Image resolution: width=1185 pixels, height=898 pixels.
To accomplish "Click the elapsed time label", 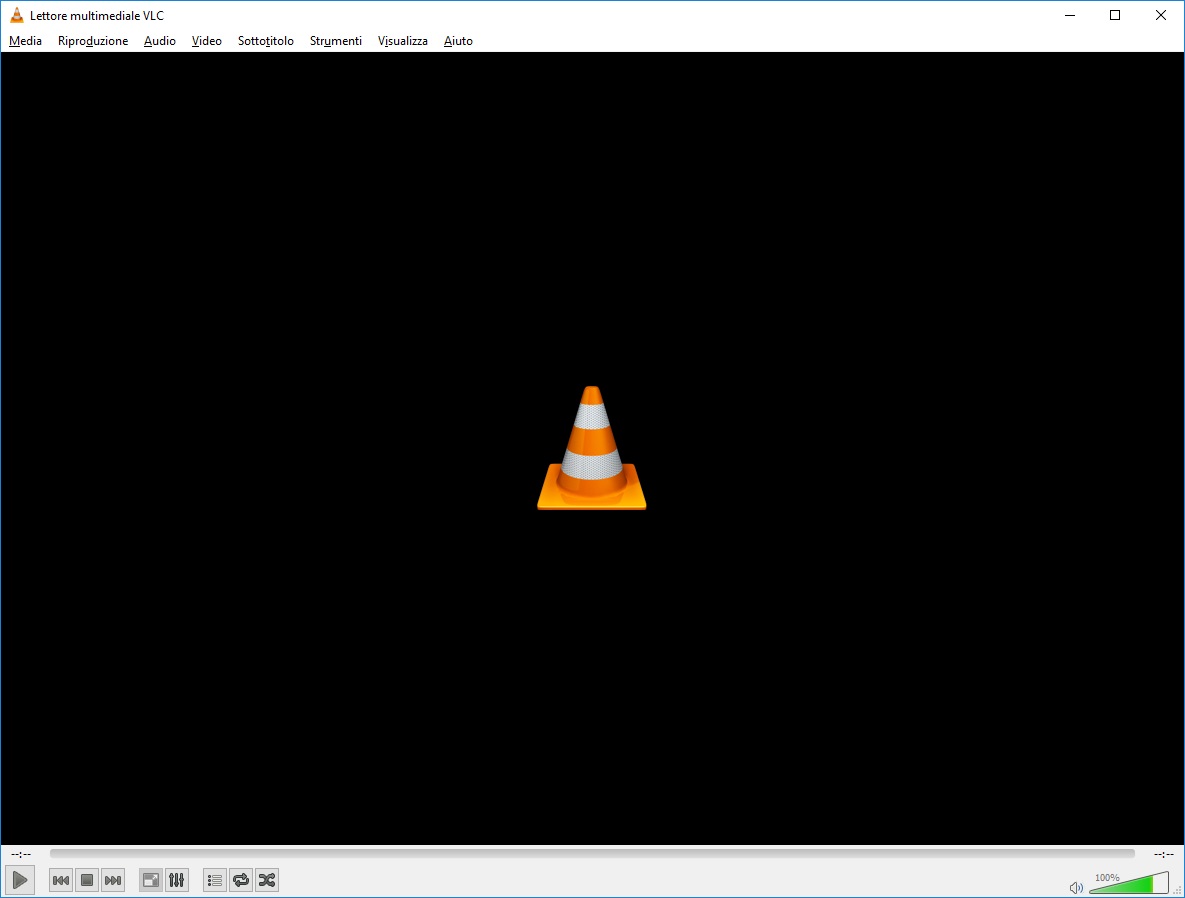I will click(21, 854).
